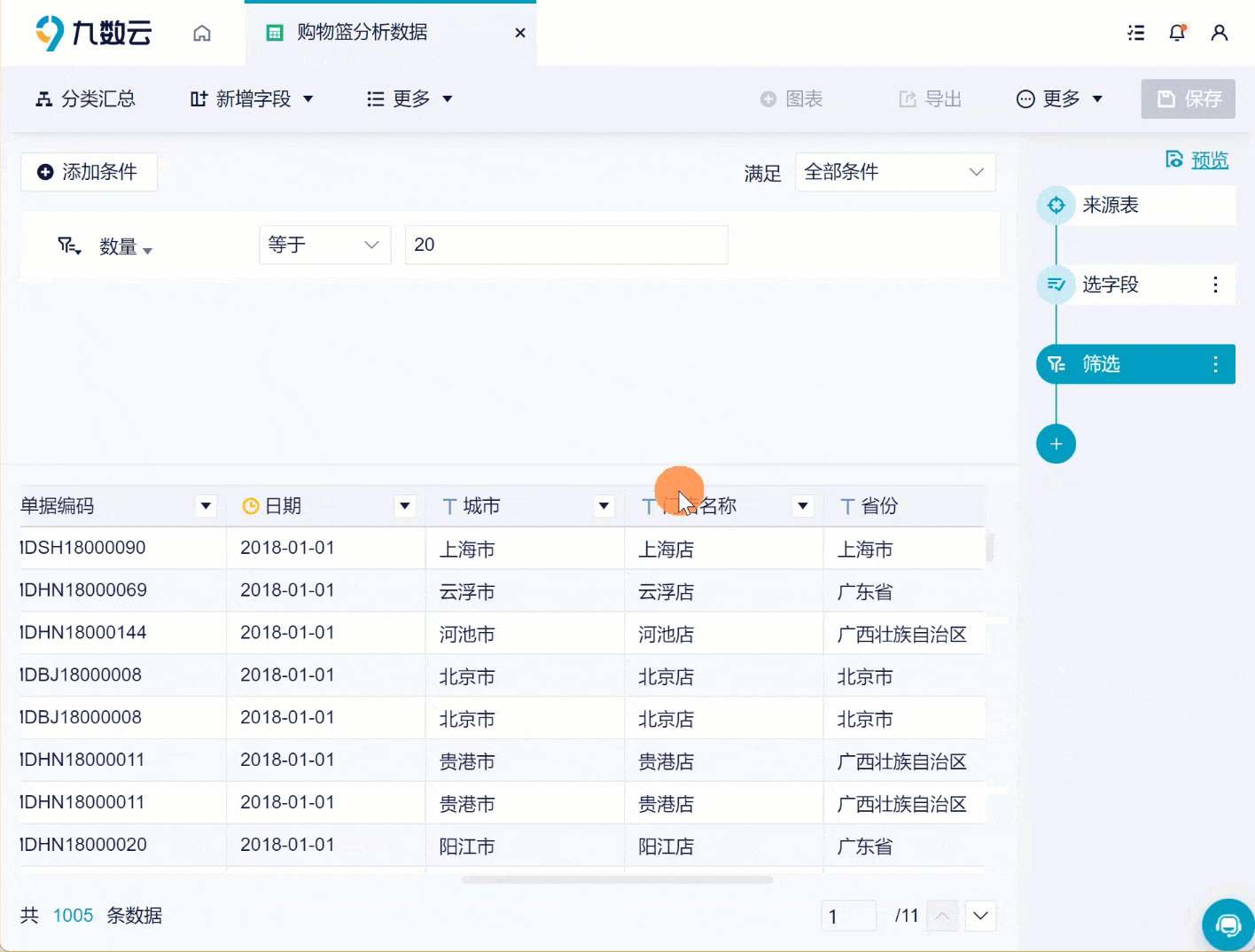Click the plus icon to add a step
1255x952 pixels.
1056,443
